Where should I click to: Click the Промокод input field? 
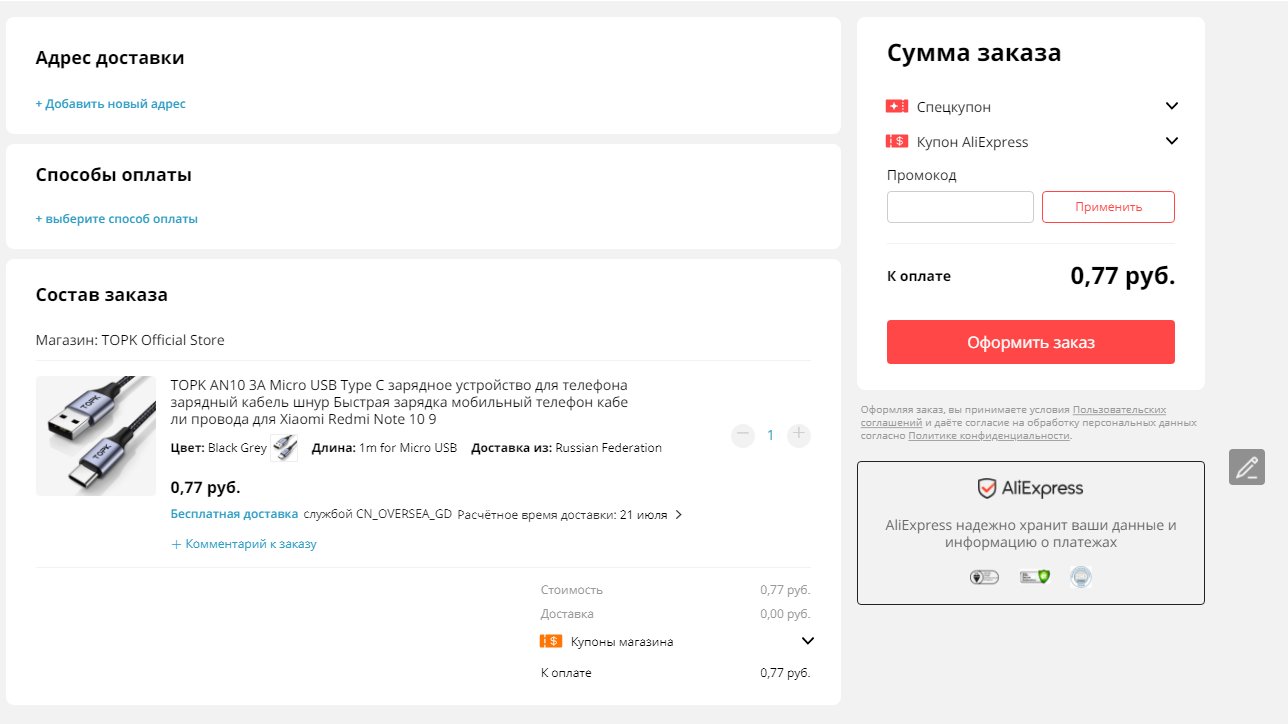[960, 207]
